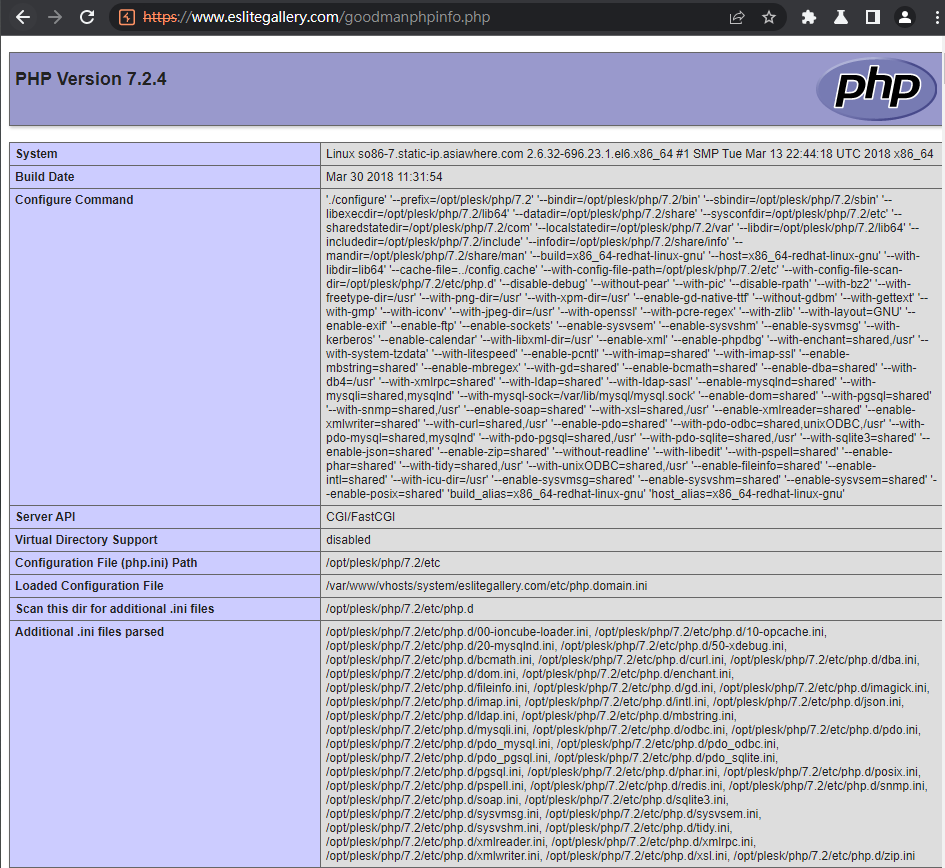Reload the current page
The image size is (945, 868).
[x=87, y=17]
